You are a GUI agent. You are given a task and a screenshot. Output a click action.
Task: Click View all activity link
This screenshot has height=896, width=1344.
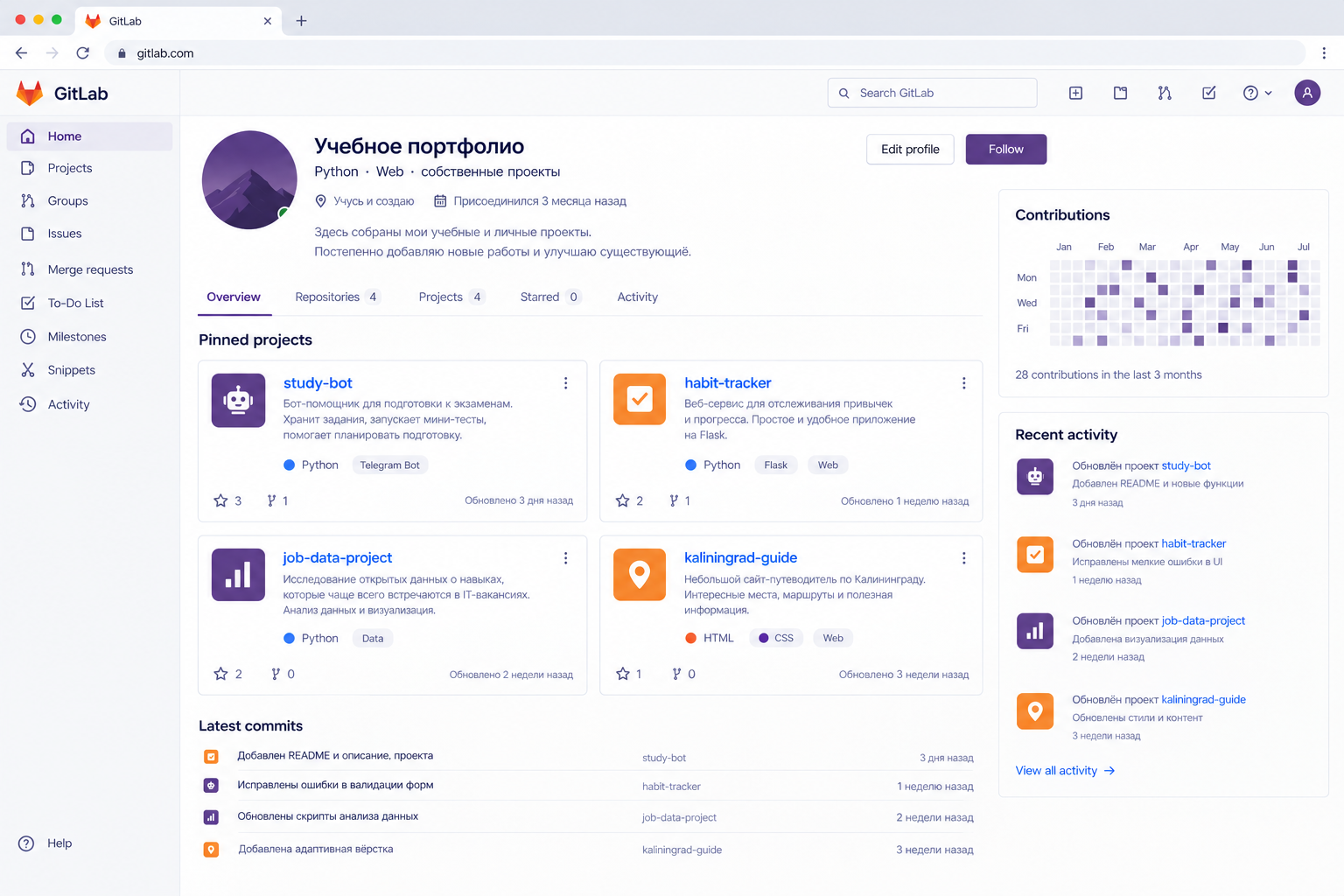1065,771
